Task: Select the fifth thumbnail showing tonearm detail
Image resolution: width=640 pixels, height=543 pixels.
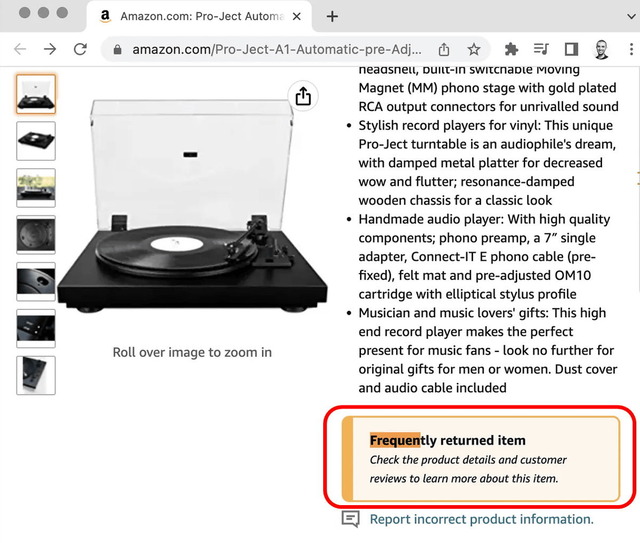Action: coord(36,282)
